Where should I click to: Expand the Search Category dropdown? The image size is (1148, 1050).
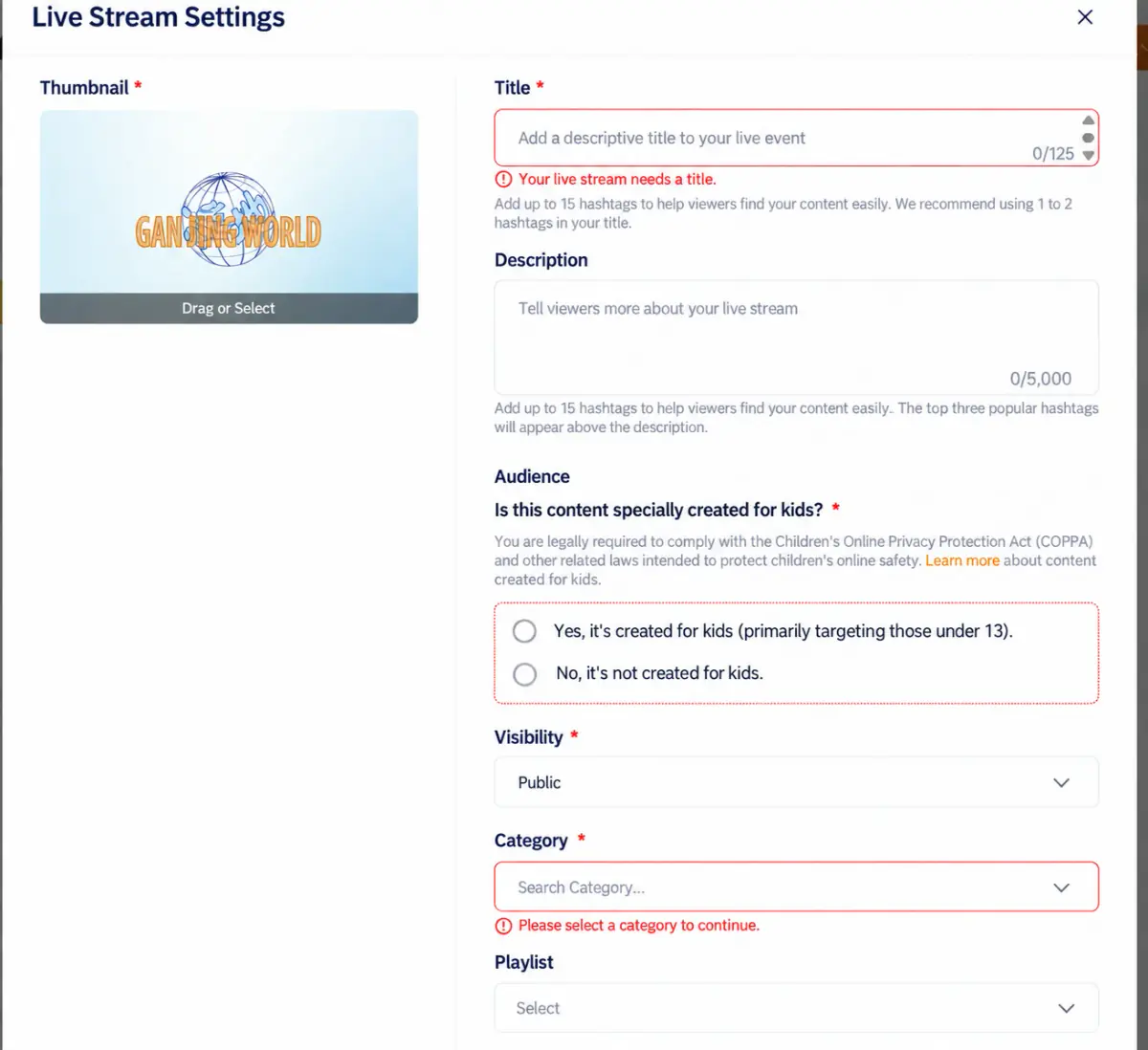point(796,887)
